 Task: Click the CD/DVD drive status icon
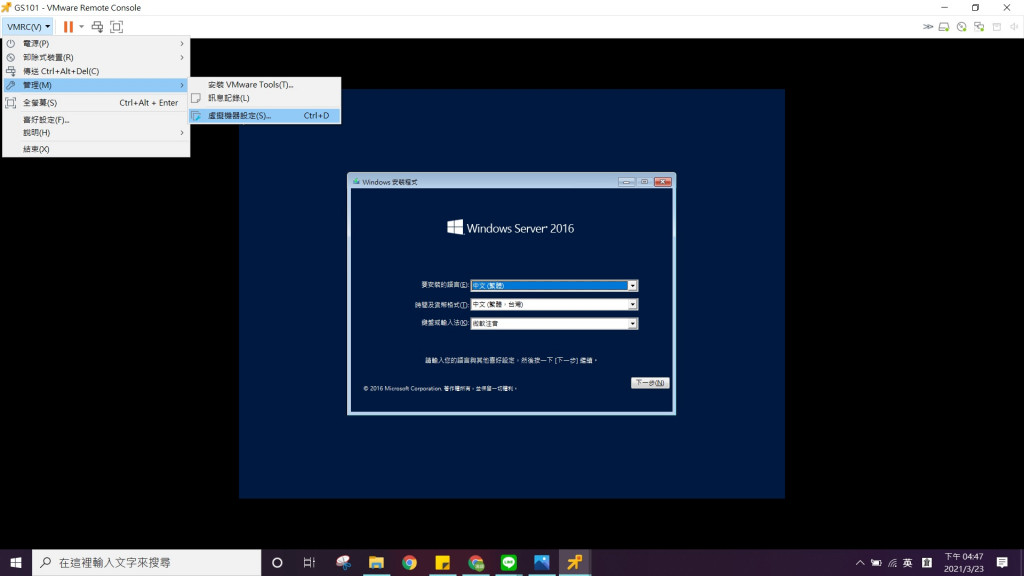point(961,27)
